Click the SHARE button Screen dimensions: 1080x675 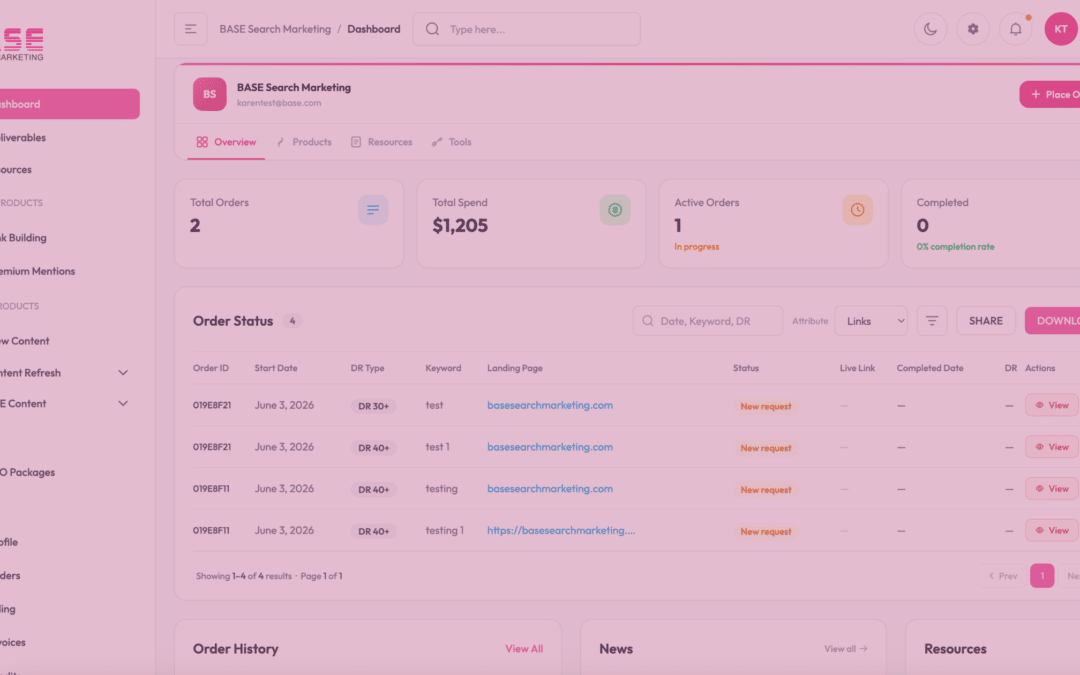pyautogui.click(x=986, y=321)
